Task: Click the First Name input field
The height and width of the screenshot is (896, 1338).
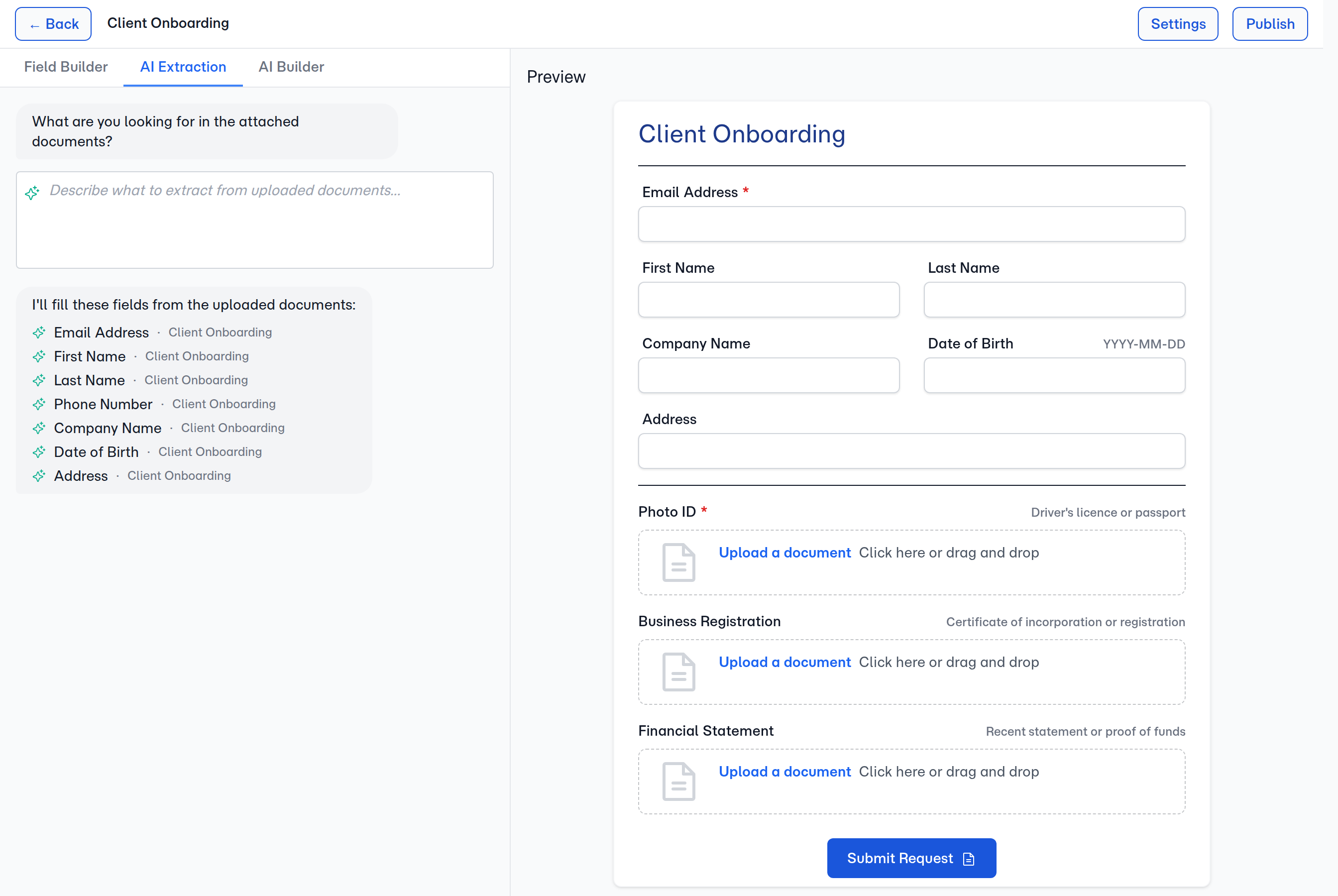Action: tap(769, 300)
